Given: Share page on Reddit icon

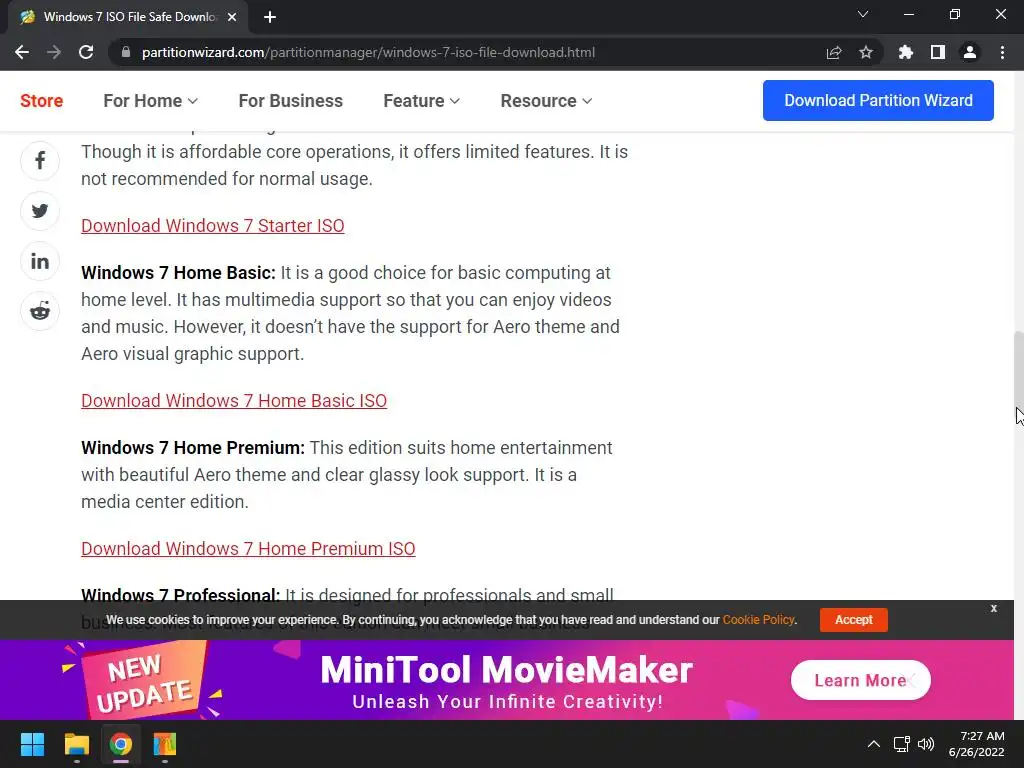Looking at the screenshot, I should (x=40, y=311).
